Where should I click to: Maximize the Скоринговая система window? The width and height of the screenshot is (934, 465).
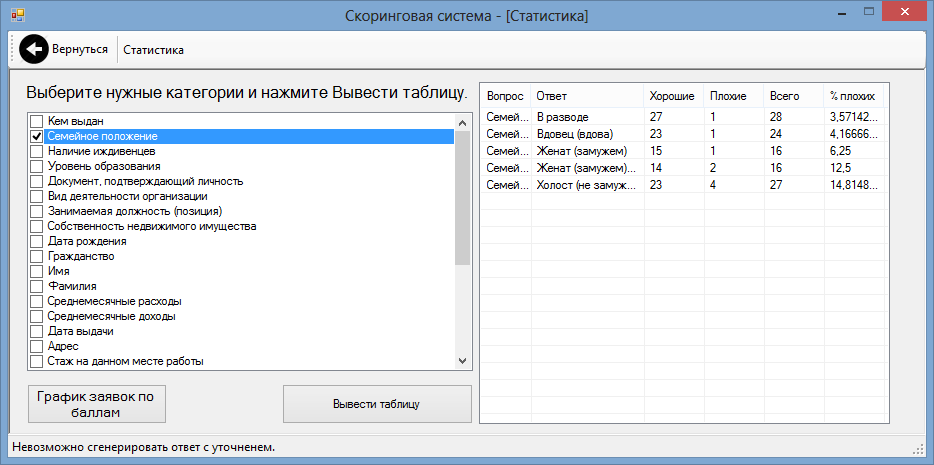868,11
